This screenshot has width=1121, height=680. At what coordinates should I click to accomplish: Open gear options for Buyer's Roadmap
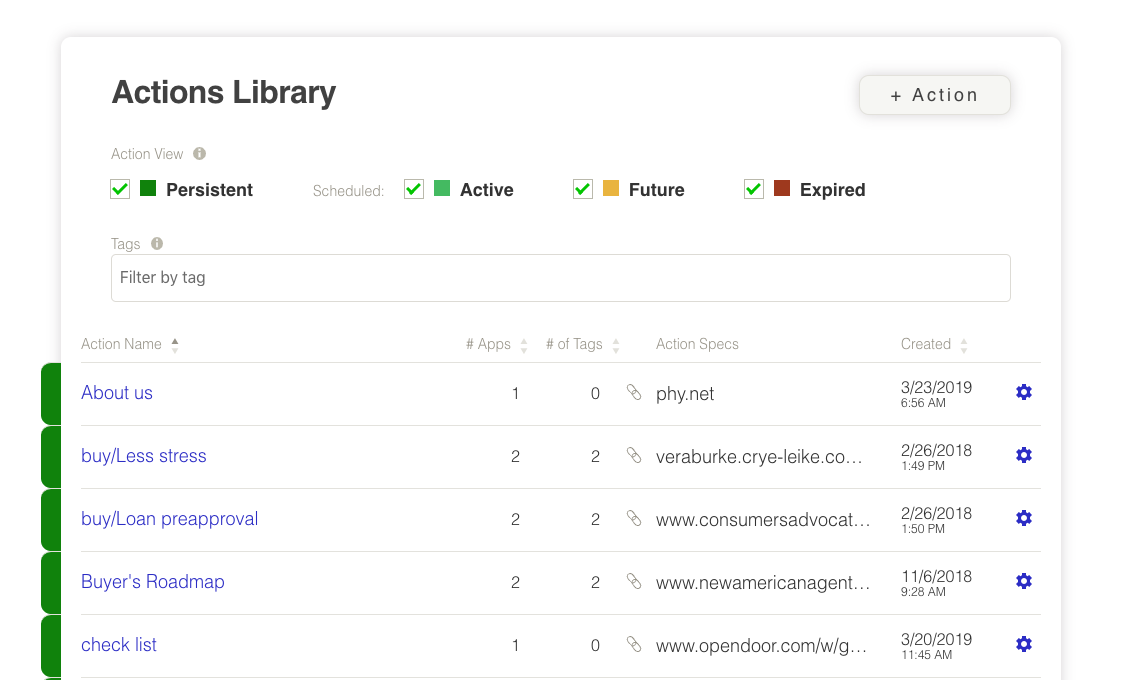point(1023,581)
